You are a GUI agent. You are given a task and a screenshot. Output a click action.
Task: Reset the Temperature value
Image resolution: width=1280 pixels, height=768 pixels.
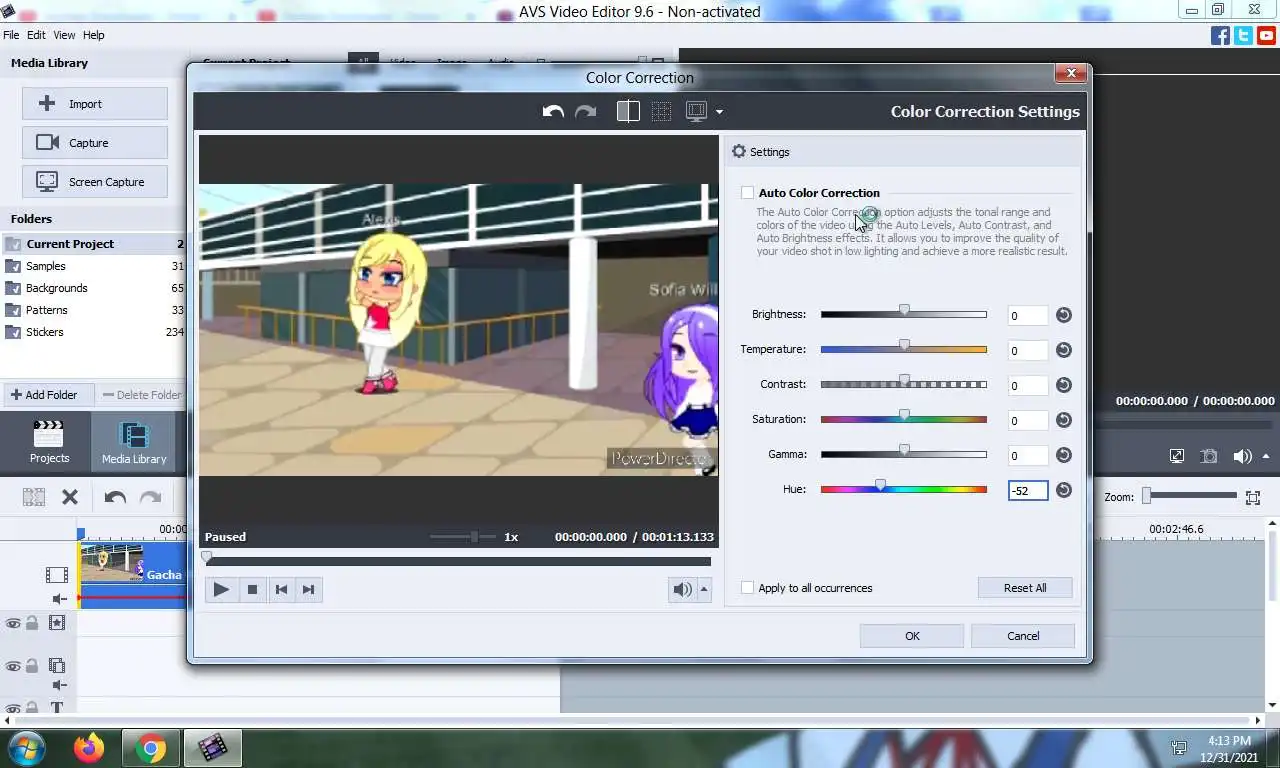tap(1064, 350)
